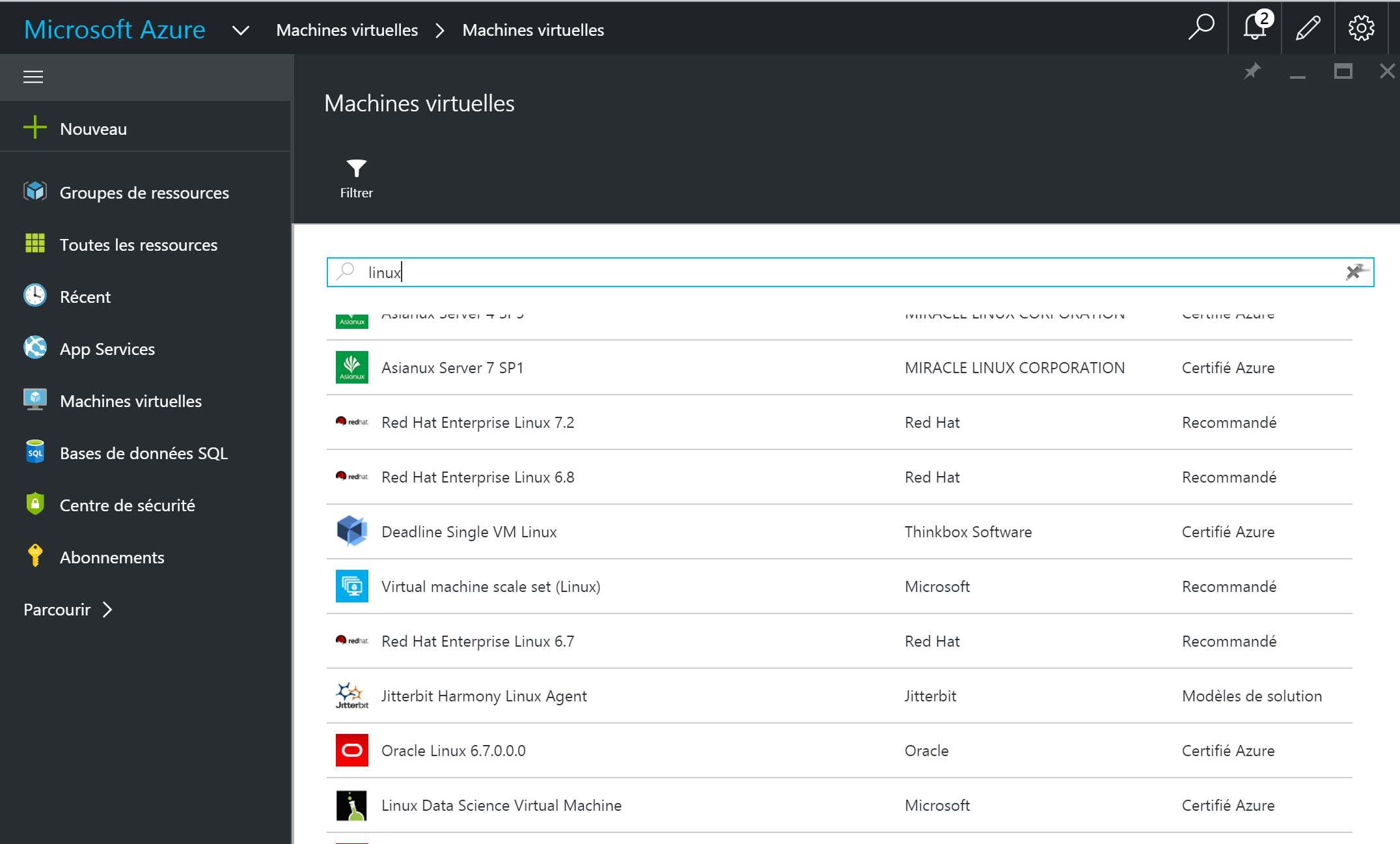
Task: Pin the Machines virtuelles blade
Action: pyautogui.click(x=1252, y=72)
